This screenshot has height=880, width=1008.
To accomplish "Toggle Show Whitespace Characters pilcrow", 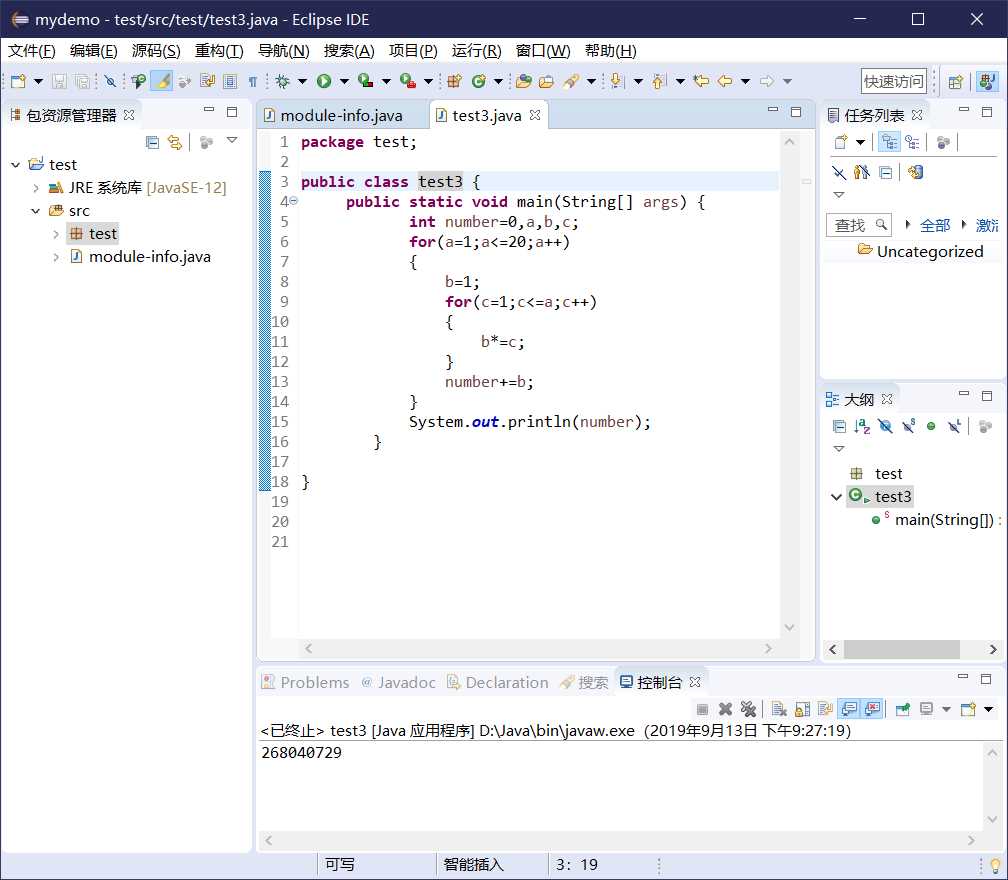I will coord(253,81).
